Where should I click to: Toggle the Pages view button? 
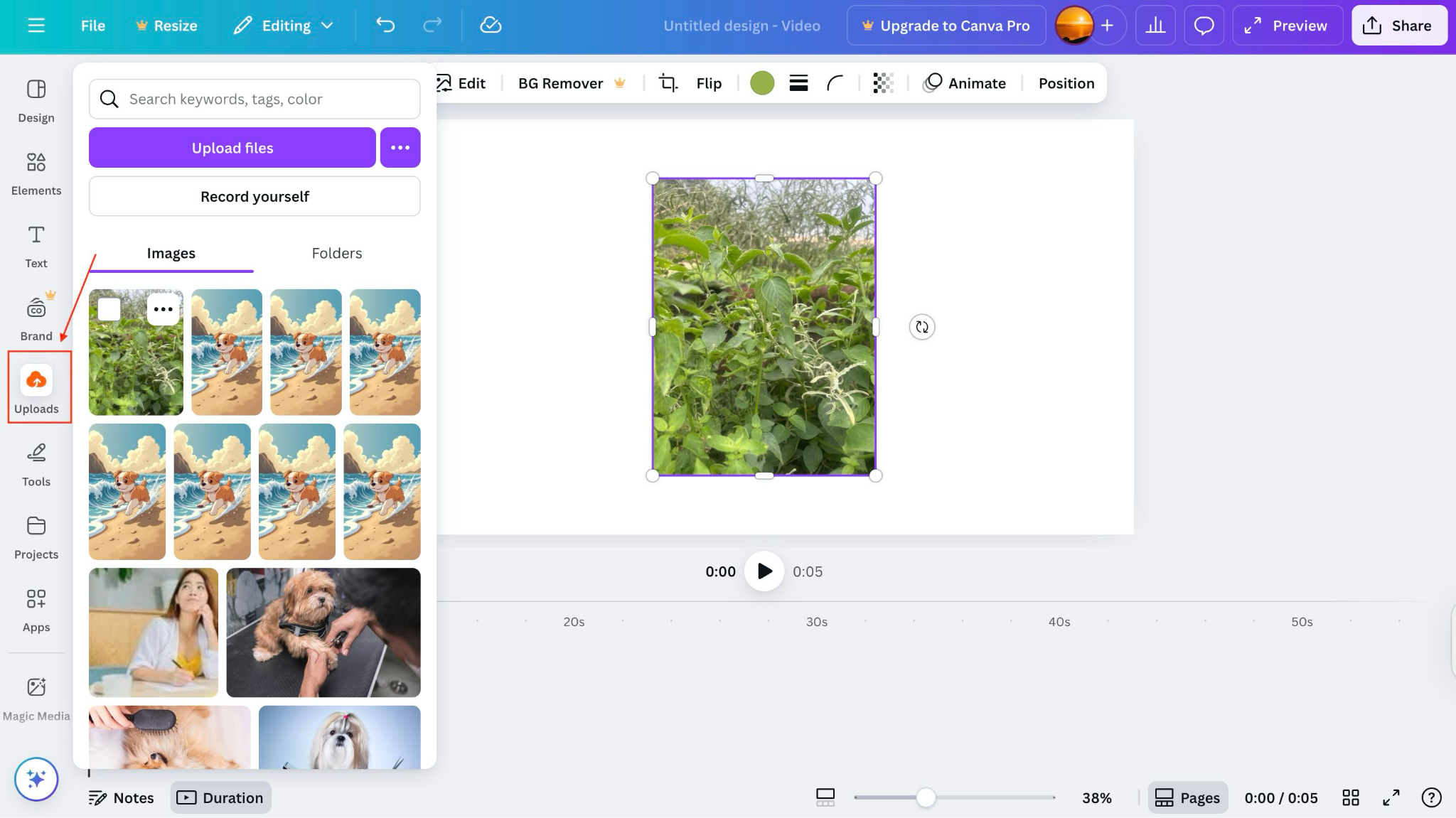pos(1187,797)
